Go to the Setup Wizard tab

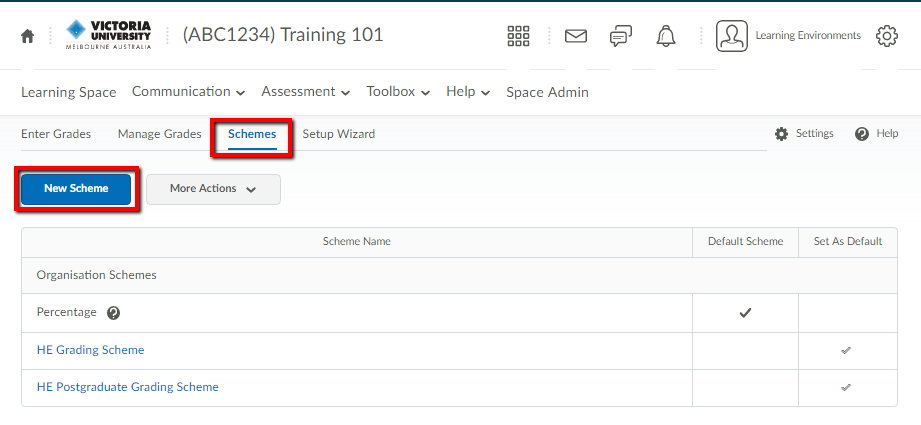pyautogui.click(x=338, y=134)
